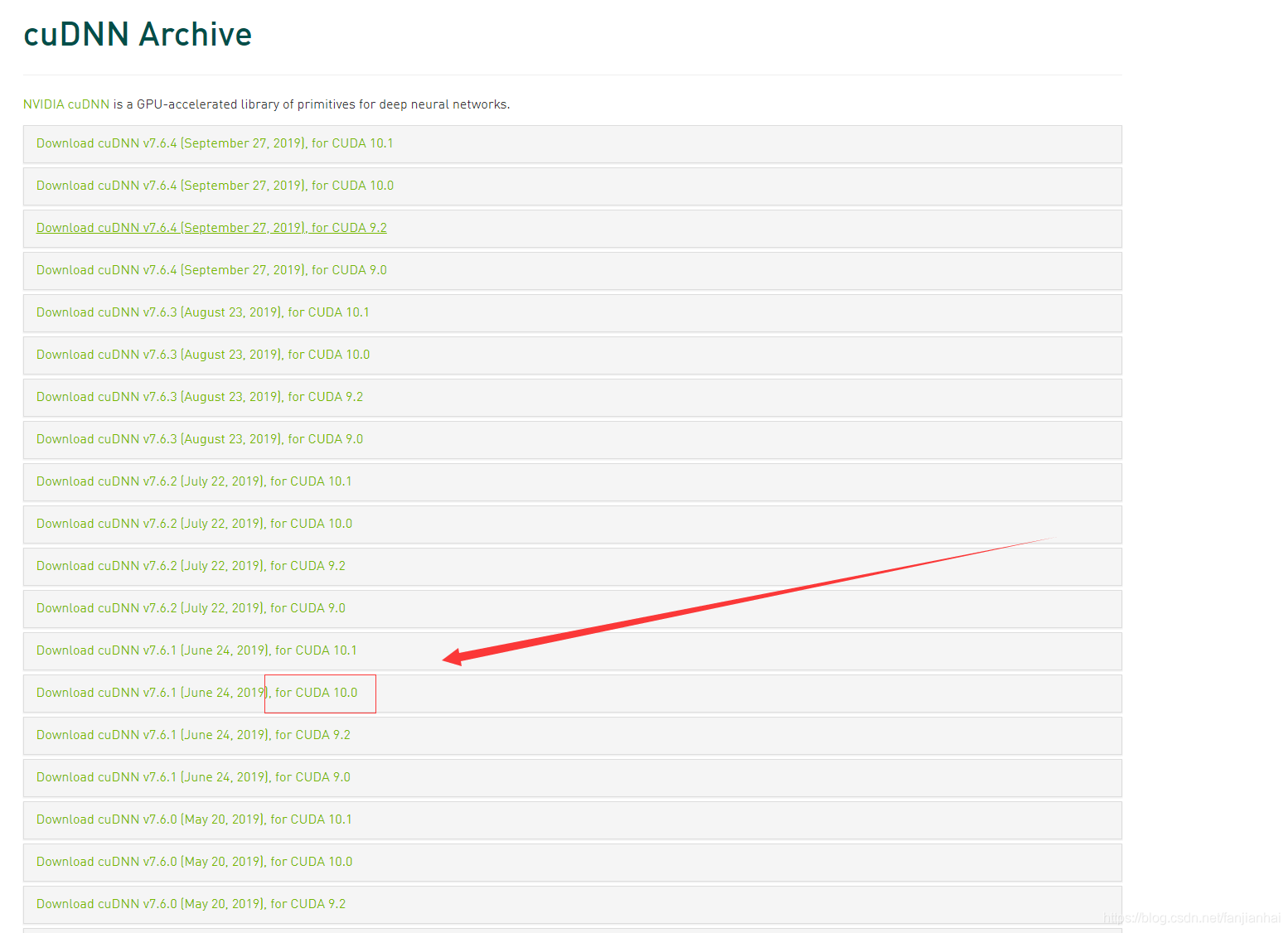Open cuDNN v7.6.3 download for CUDA 9.0
The height and width of the screenshot is (933, 1288).
200,439
